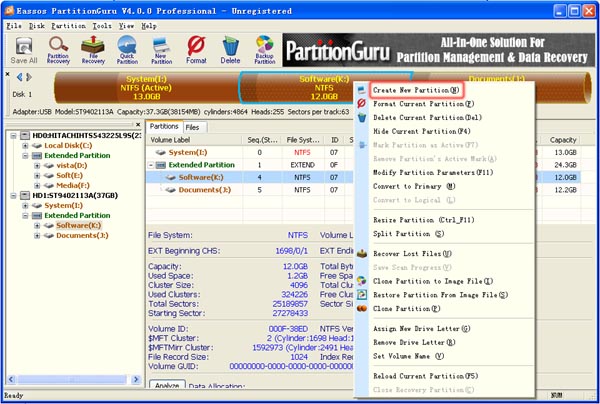The image size is (600, 404).
Task: Sort by Volume Label column header
Action: click(194, 140)
